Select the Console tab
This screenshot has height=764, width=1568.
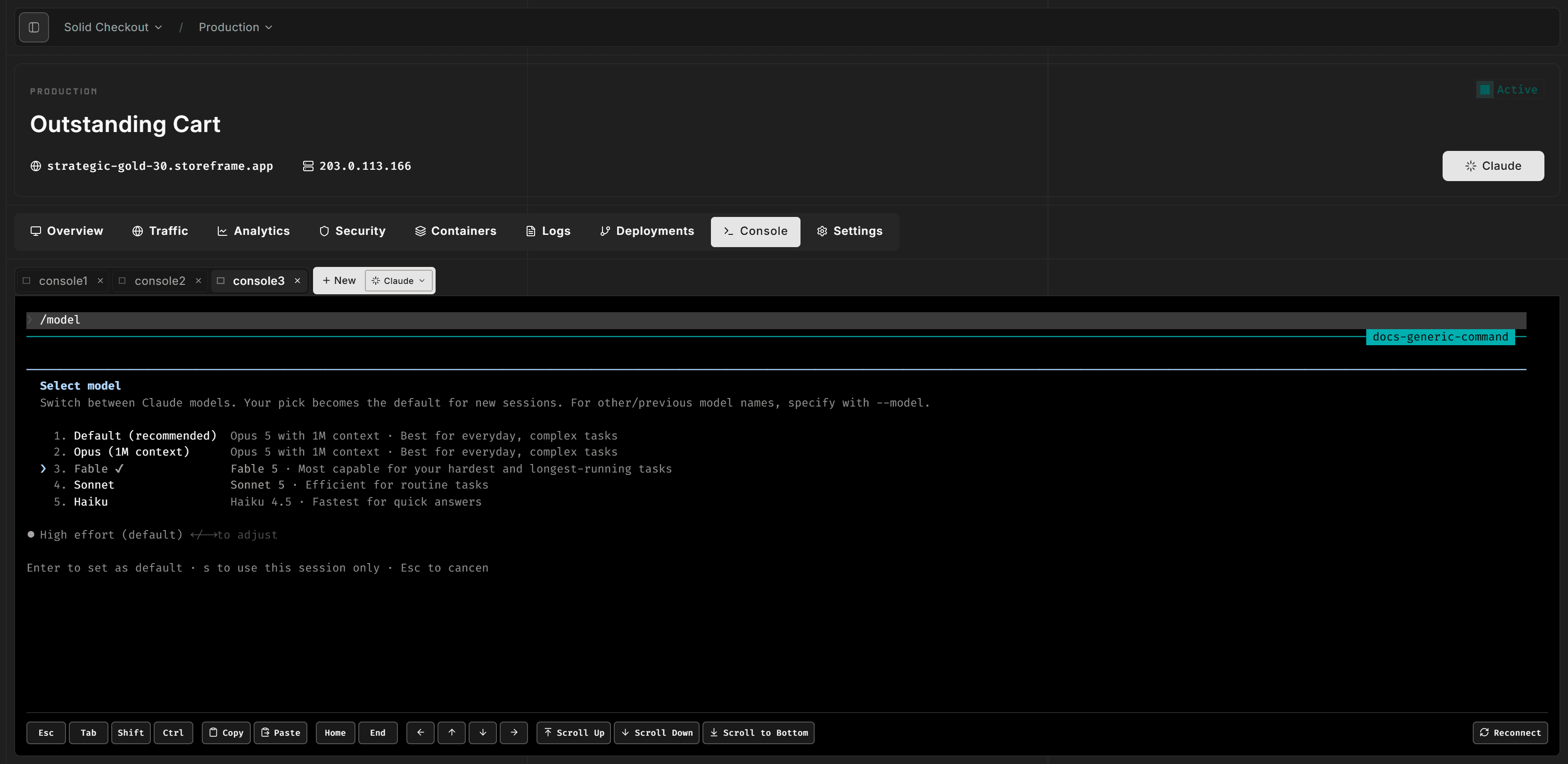(x=755, y=232)
